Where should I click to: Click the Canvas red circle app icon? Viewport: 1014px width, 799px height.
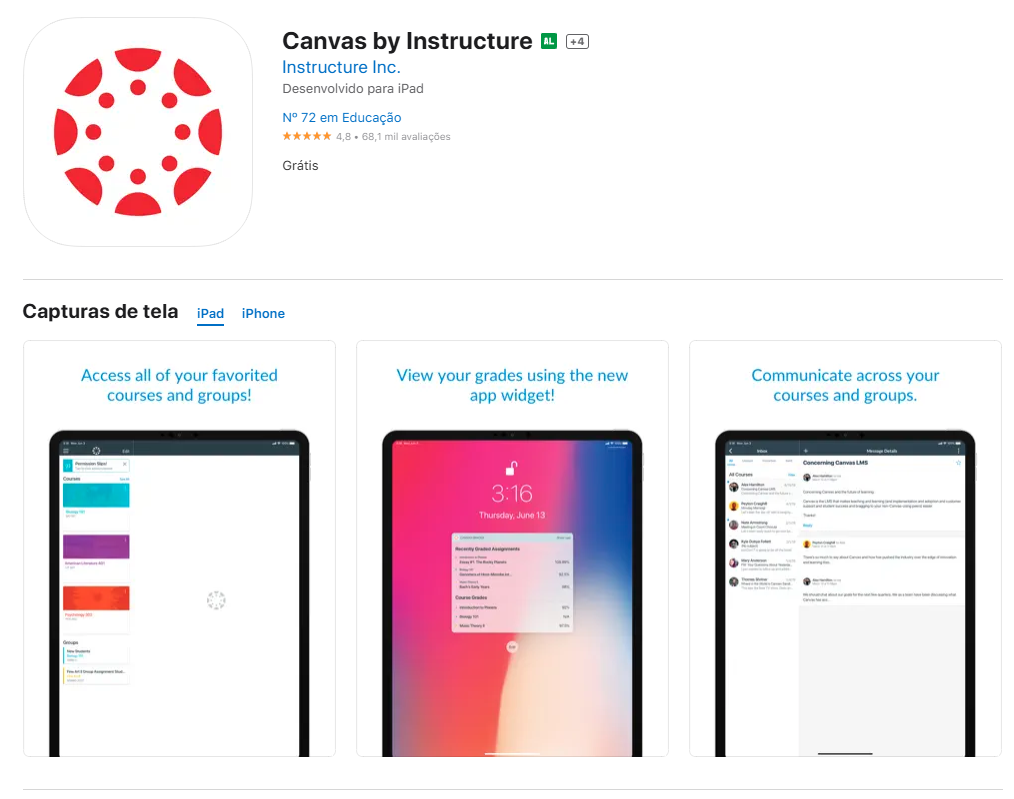(138, 132)
